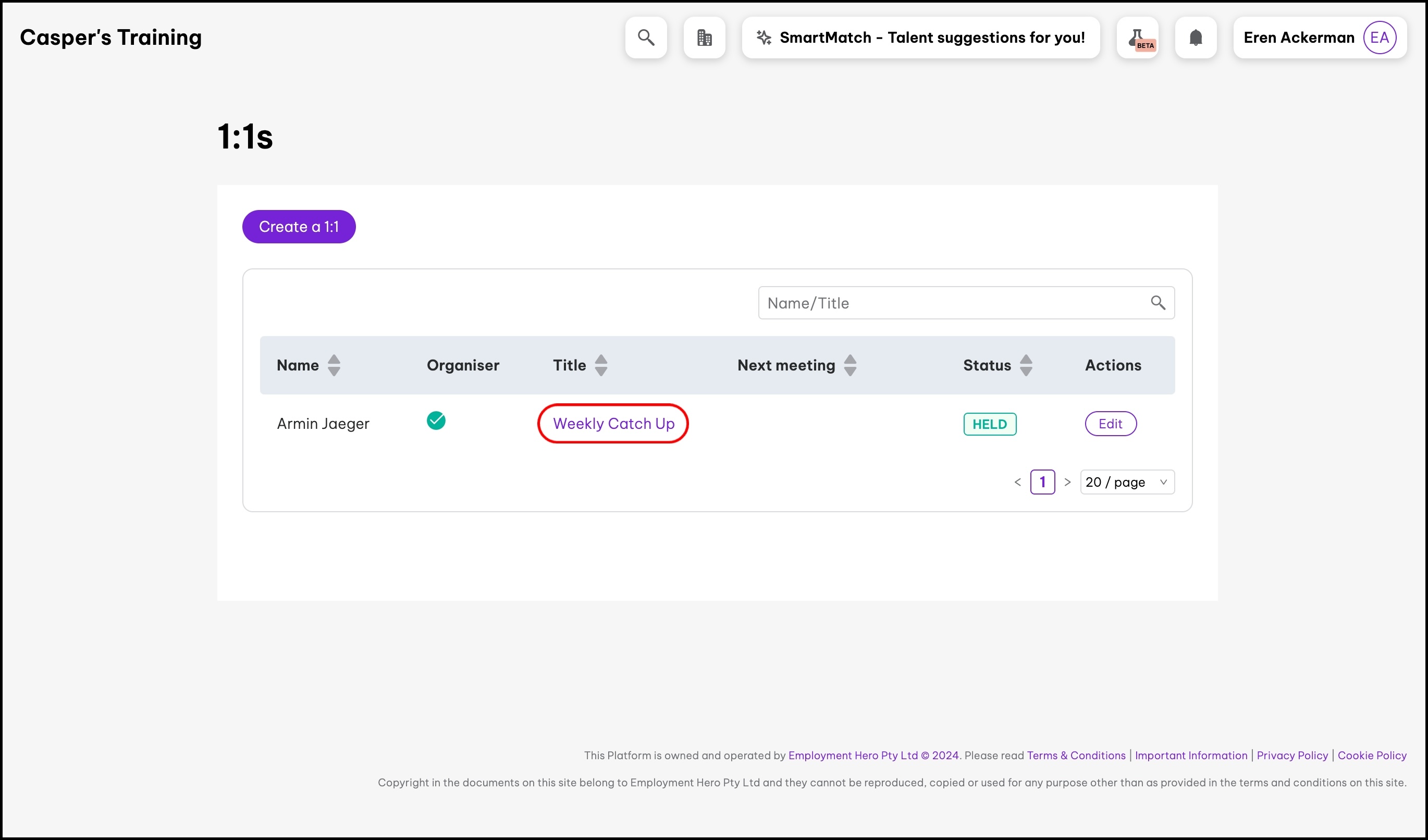Open the beta flask features icon
This screenshot has height=840, width=1428.
pos(1137,38)
